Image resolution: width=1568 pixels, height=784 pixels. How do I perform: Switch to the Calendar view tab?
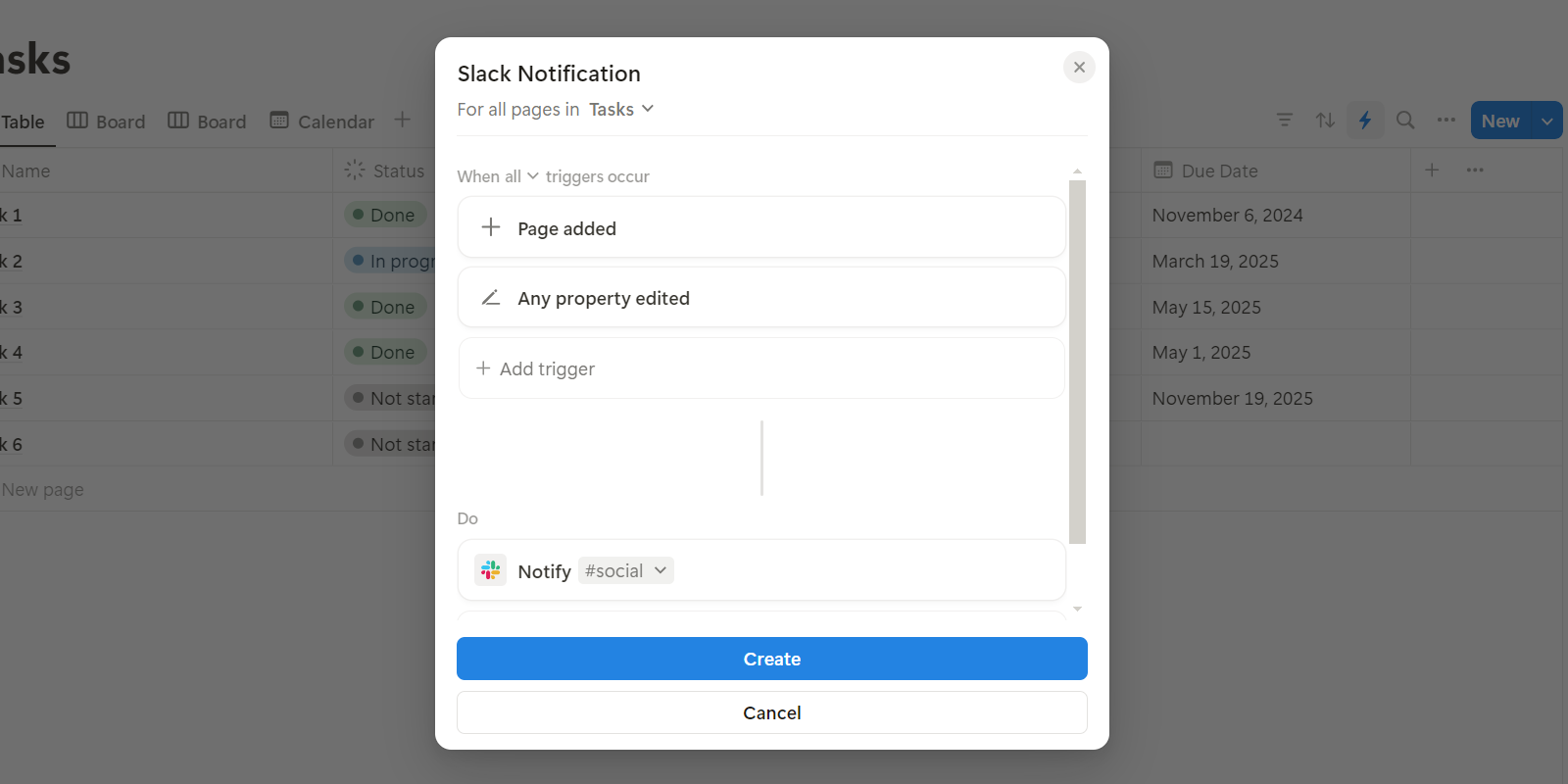[322, 122]
